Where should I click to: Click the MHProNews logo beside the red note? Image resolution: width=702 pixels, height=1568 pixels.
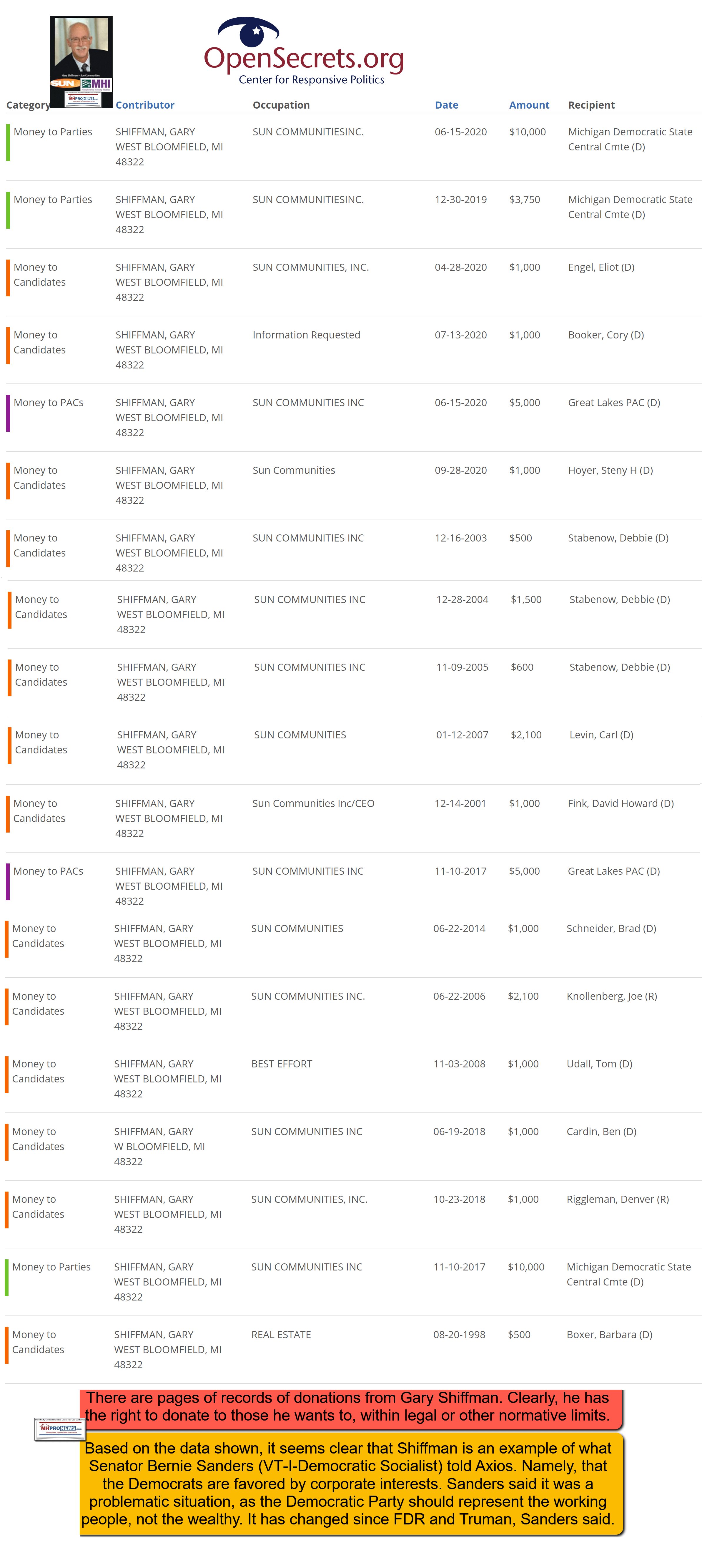(x=59, y=1427)
